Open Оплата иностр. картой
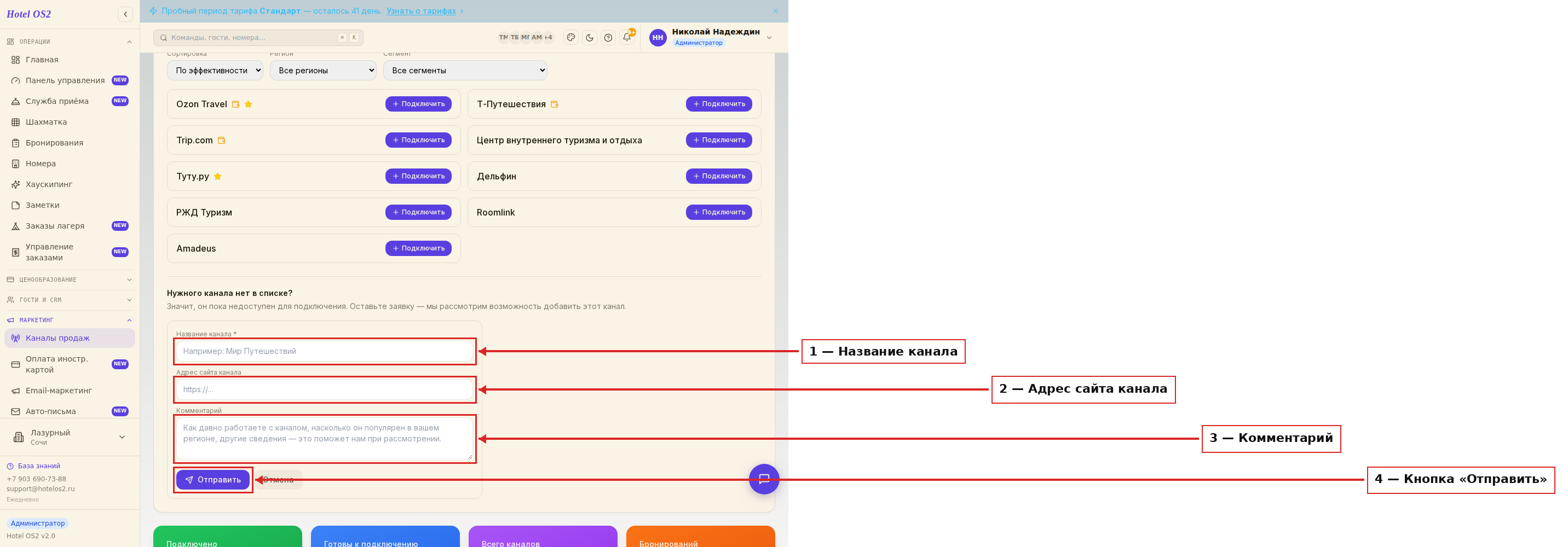 (x=70, y=364)
